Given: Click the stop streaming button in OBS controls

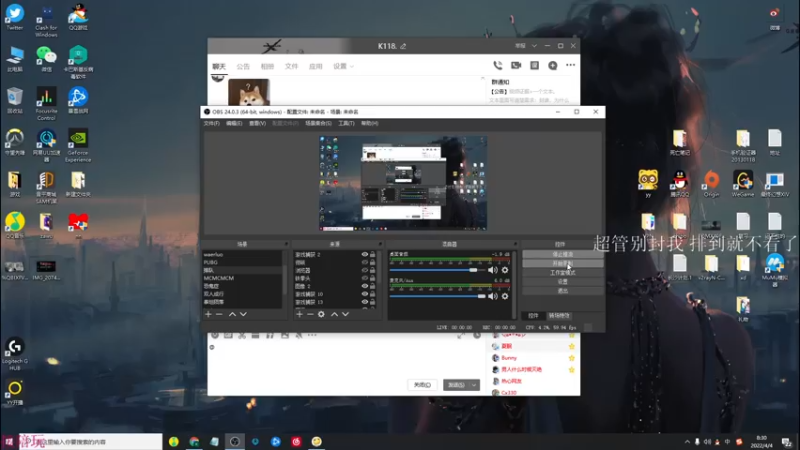Looking at the screenshot, I should coord(562,254).
